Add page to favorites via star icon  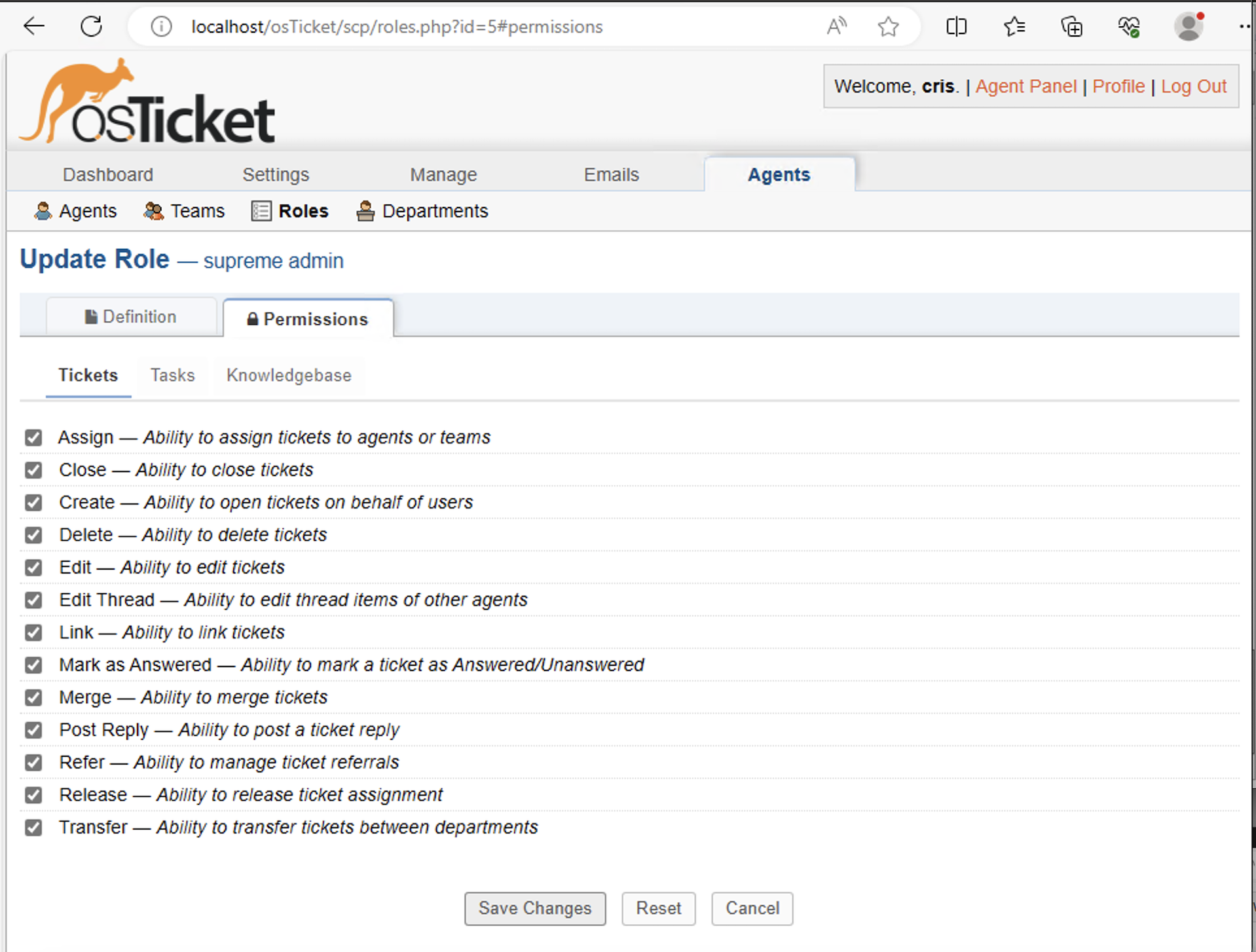coord(888,26)
